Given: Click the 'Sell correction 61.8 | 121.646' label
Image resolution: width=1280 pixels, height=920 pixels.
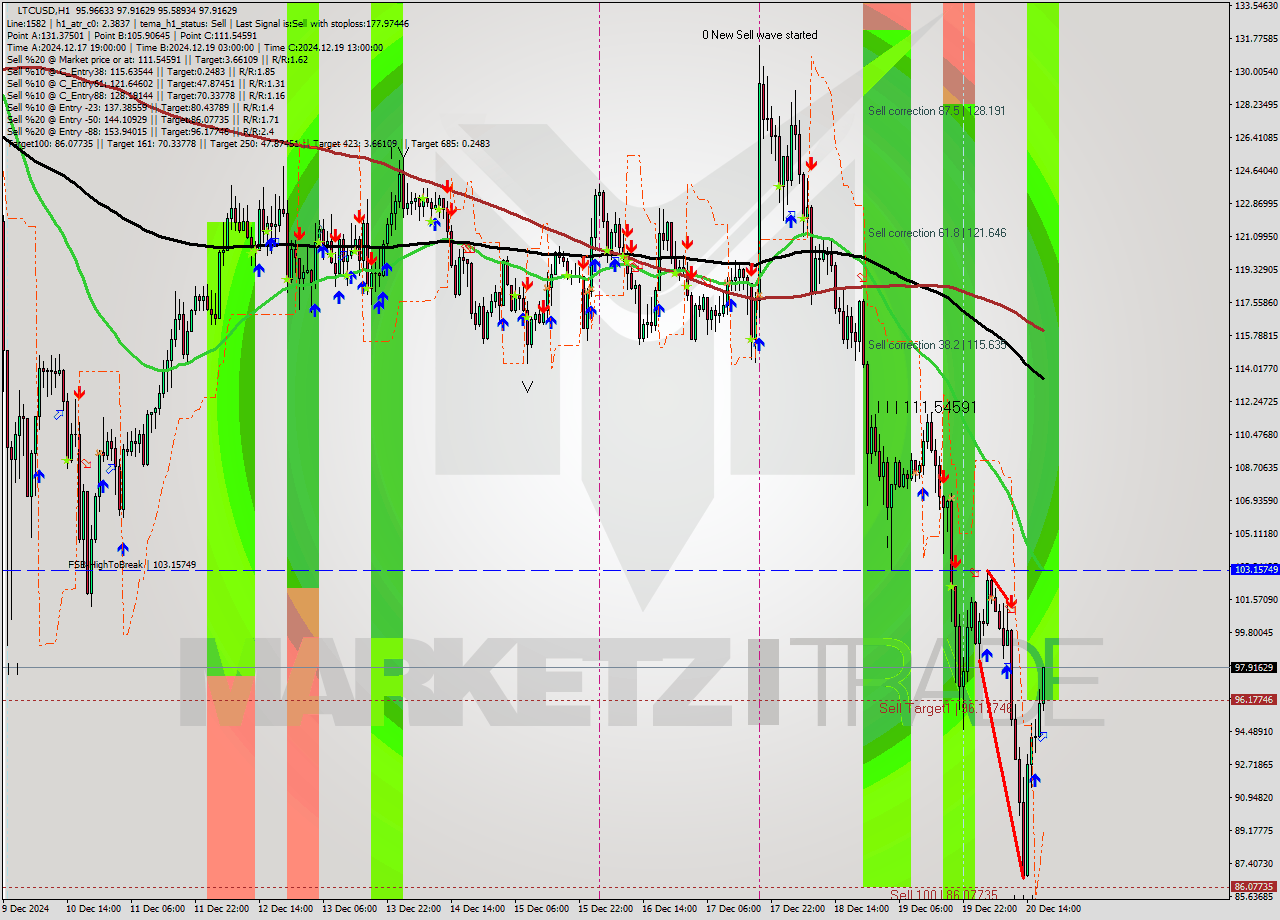Looking at the screenshot, I should pyautogui.click(x=937, y=233).
